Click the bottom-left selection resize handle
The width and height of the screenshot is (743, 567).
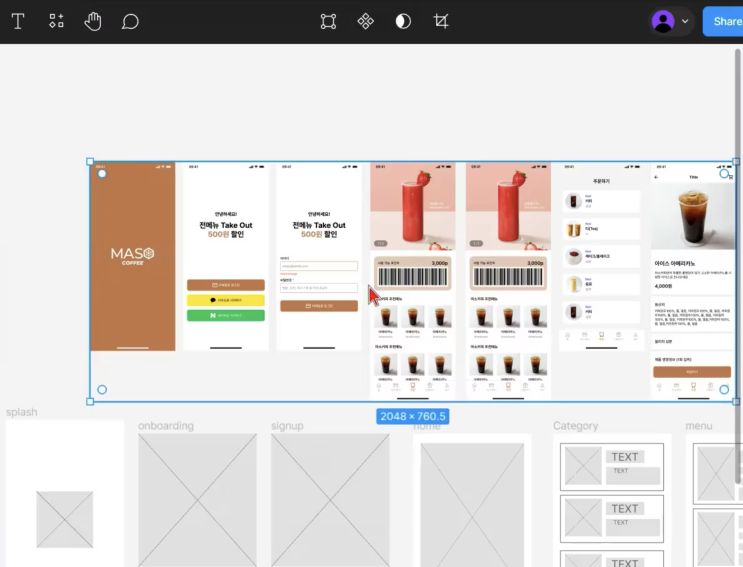pos(90,402)
